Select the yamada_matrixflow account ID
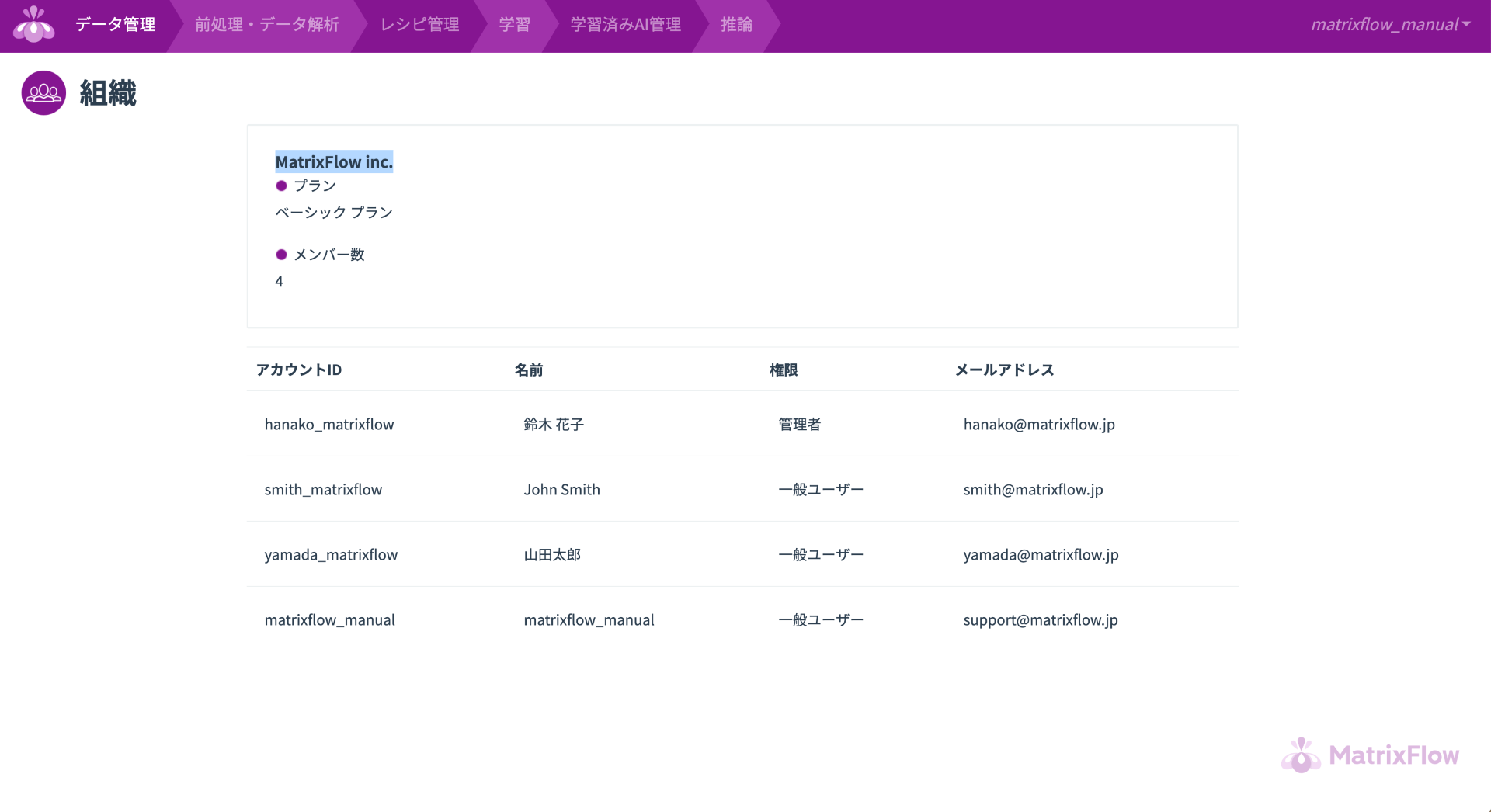This screenshot has height=812, width=1491. tap(331, 555)
